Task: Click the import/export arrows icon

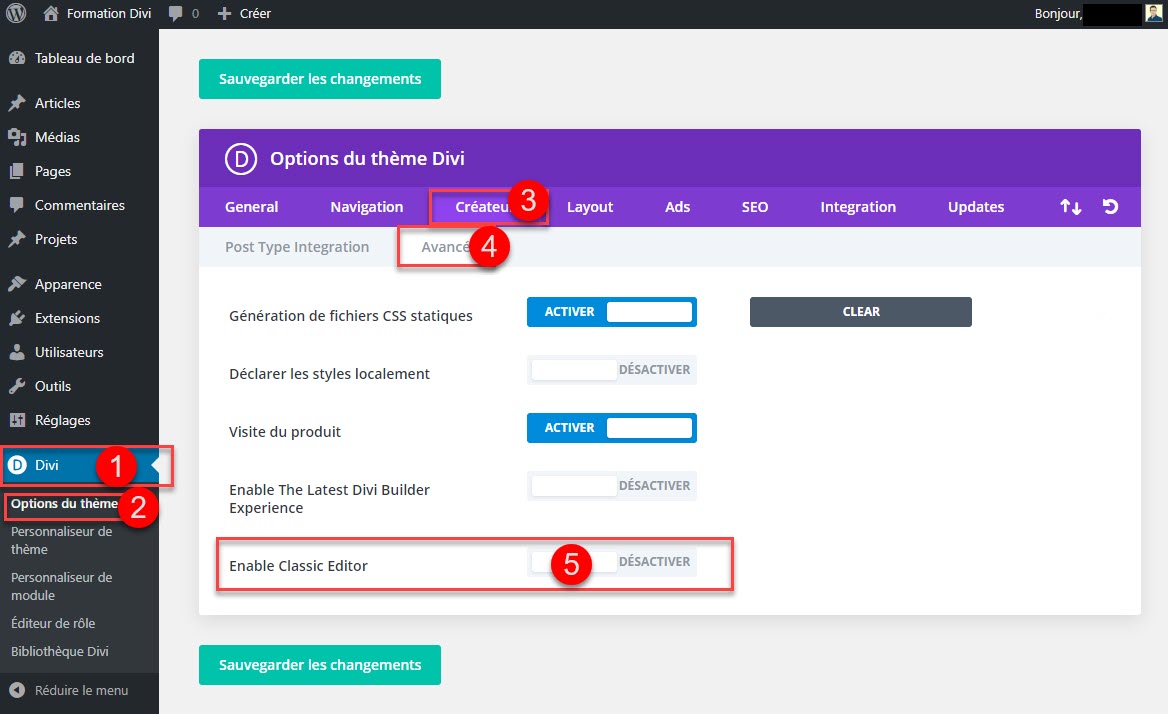Action: (x=1071, y=207)
